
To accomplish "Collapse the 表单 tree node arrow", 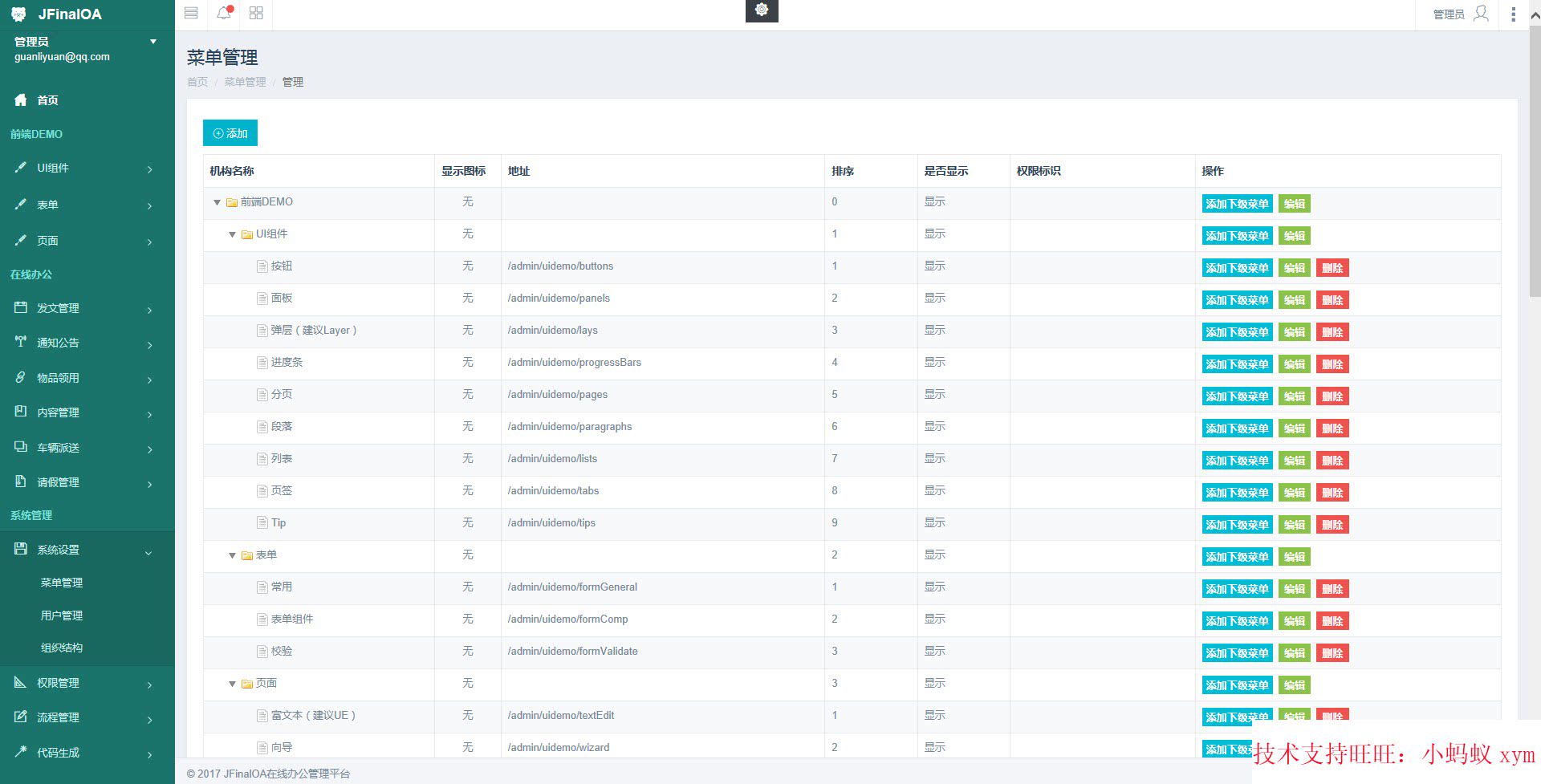I will pyautogui.click(x=232, y=555).
